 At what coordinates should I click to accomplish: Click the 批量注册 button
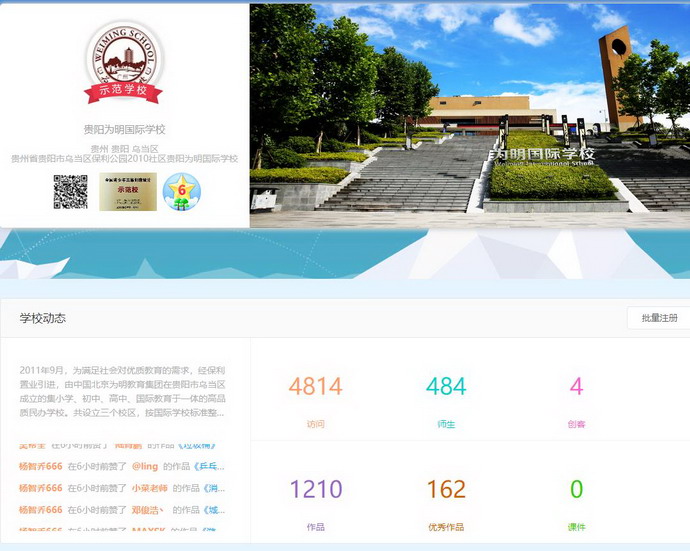pyautogui.click(x=659, y=318)
